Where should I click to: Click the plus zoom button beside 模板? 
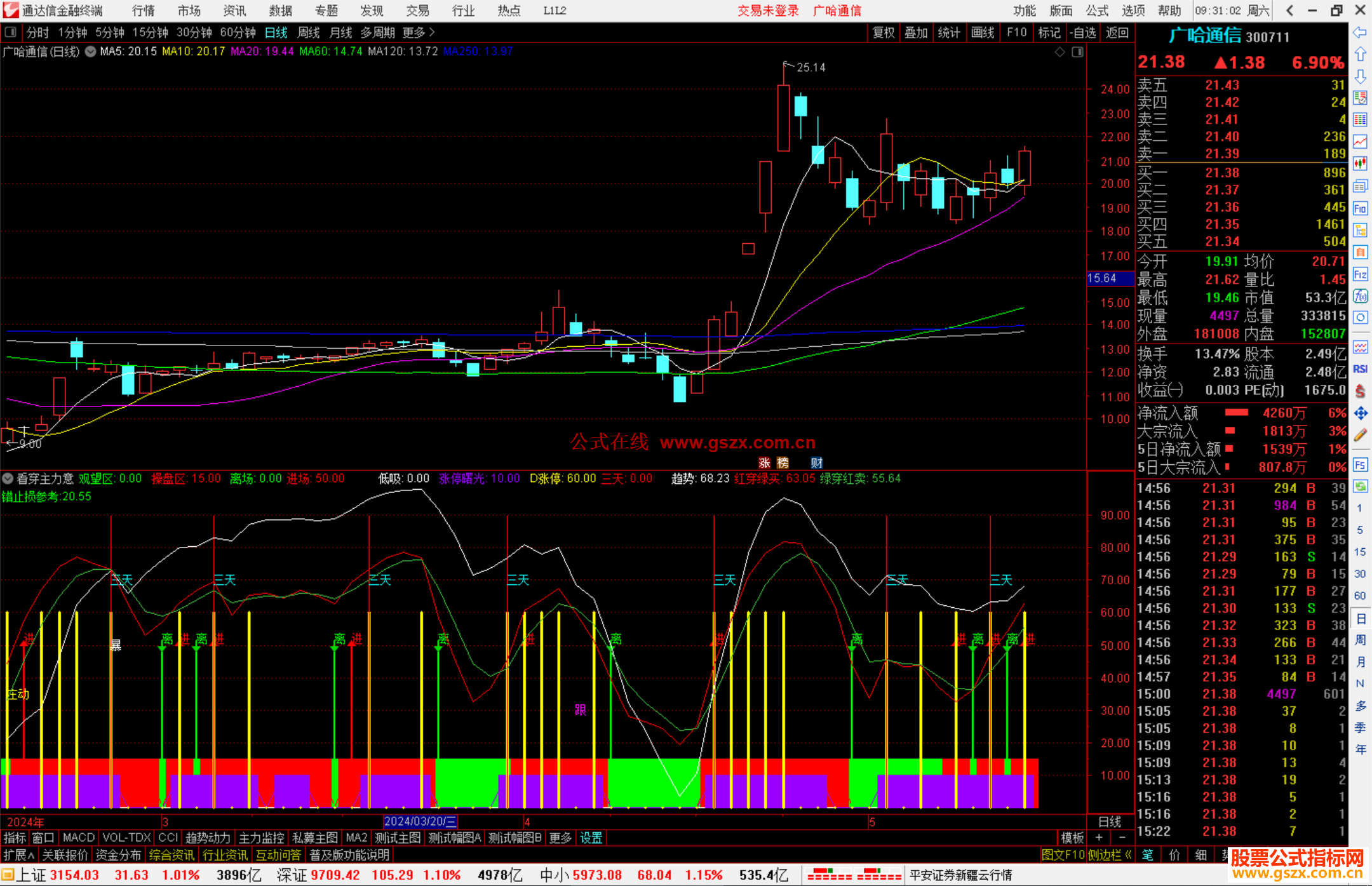pyautogui.click(x=1099, y=838)
